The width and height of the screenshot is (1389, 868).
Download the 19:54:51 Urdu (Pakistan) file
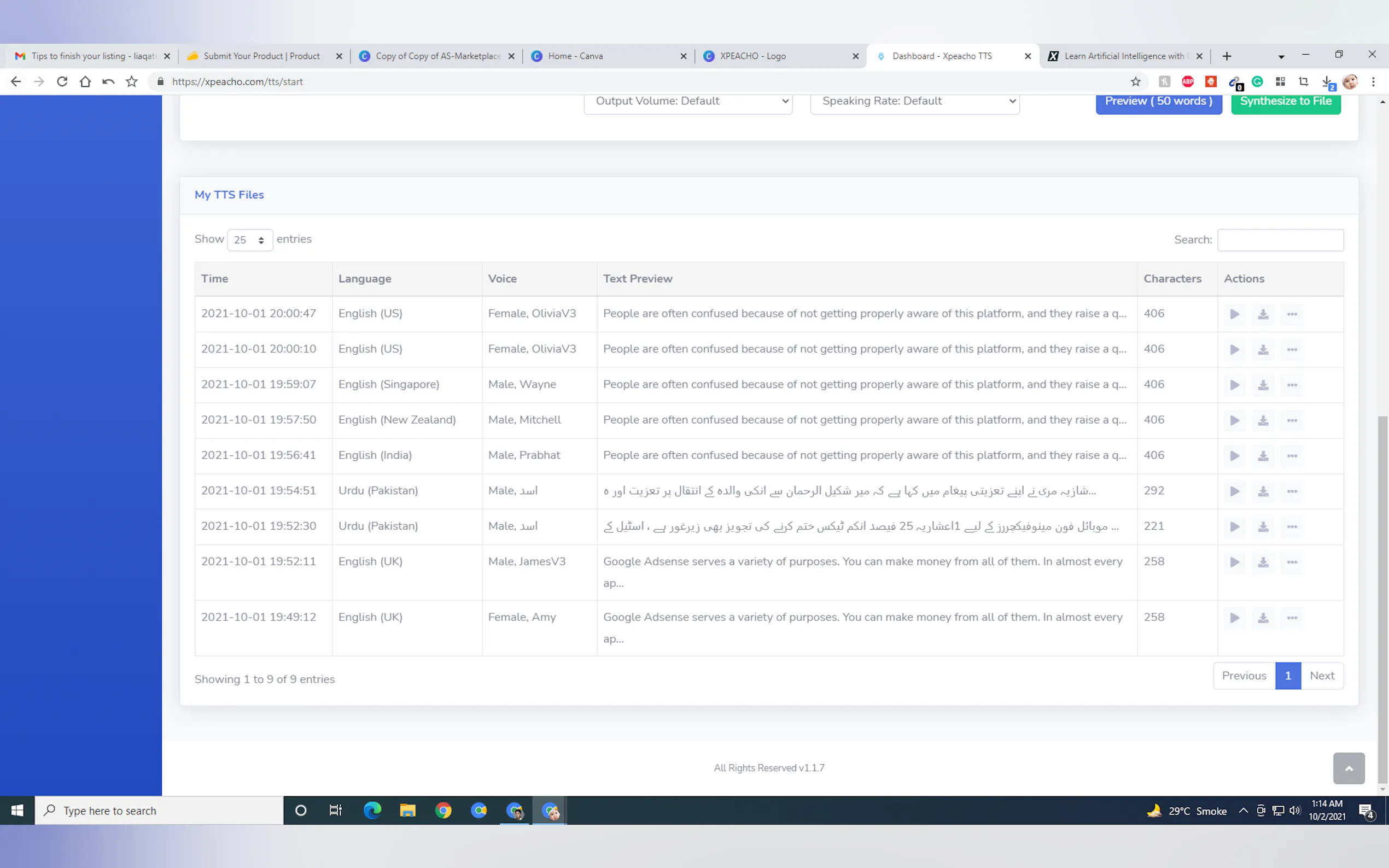click(x=1263, y=491)
